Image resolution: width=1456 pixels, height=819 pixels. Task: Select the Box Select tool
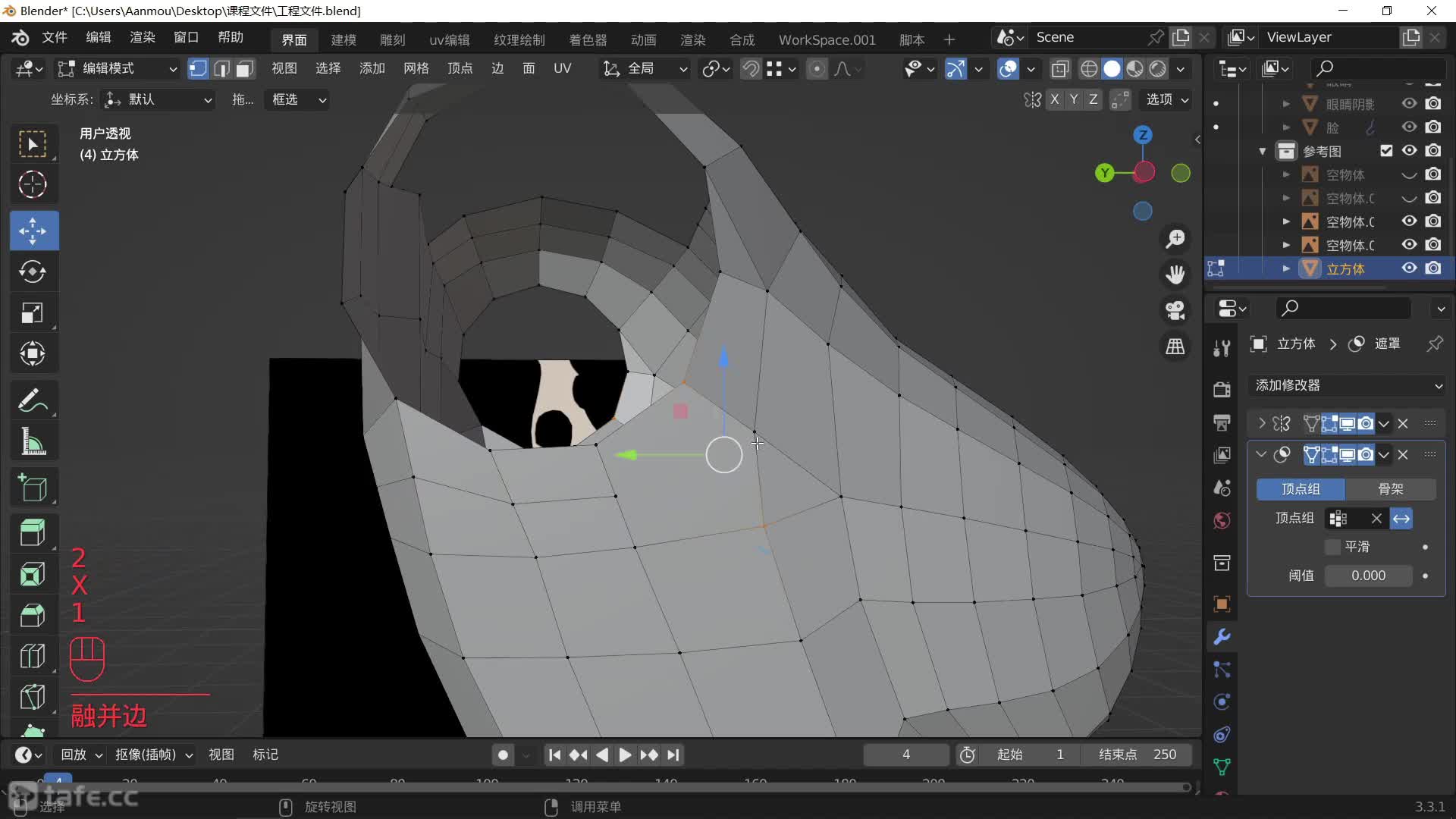[x=33, y=144]
